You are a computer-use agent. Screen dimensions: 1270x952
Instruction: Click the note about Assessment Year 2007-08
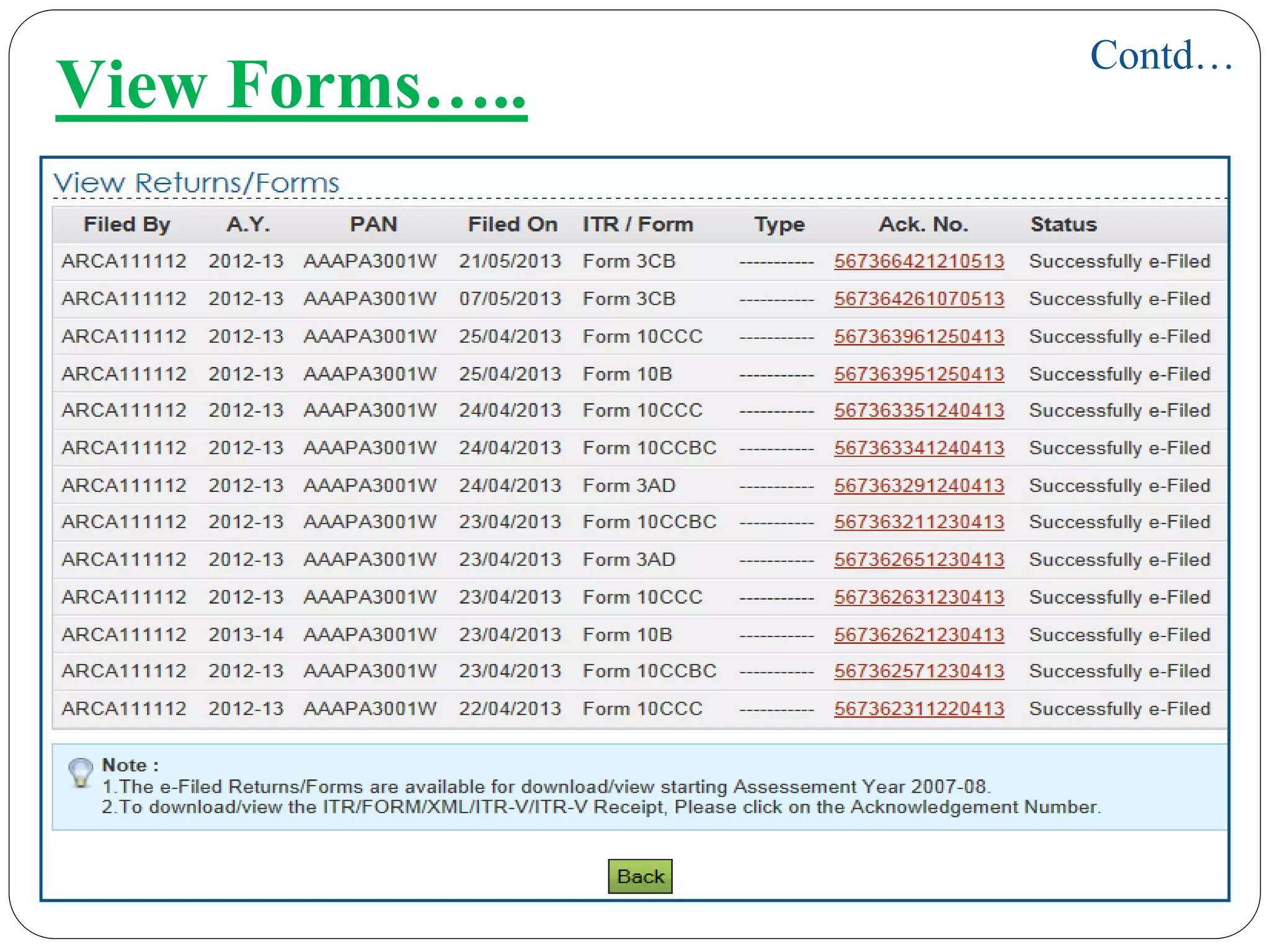point(547,787)
